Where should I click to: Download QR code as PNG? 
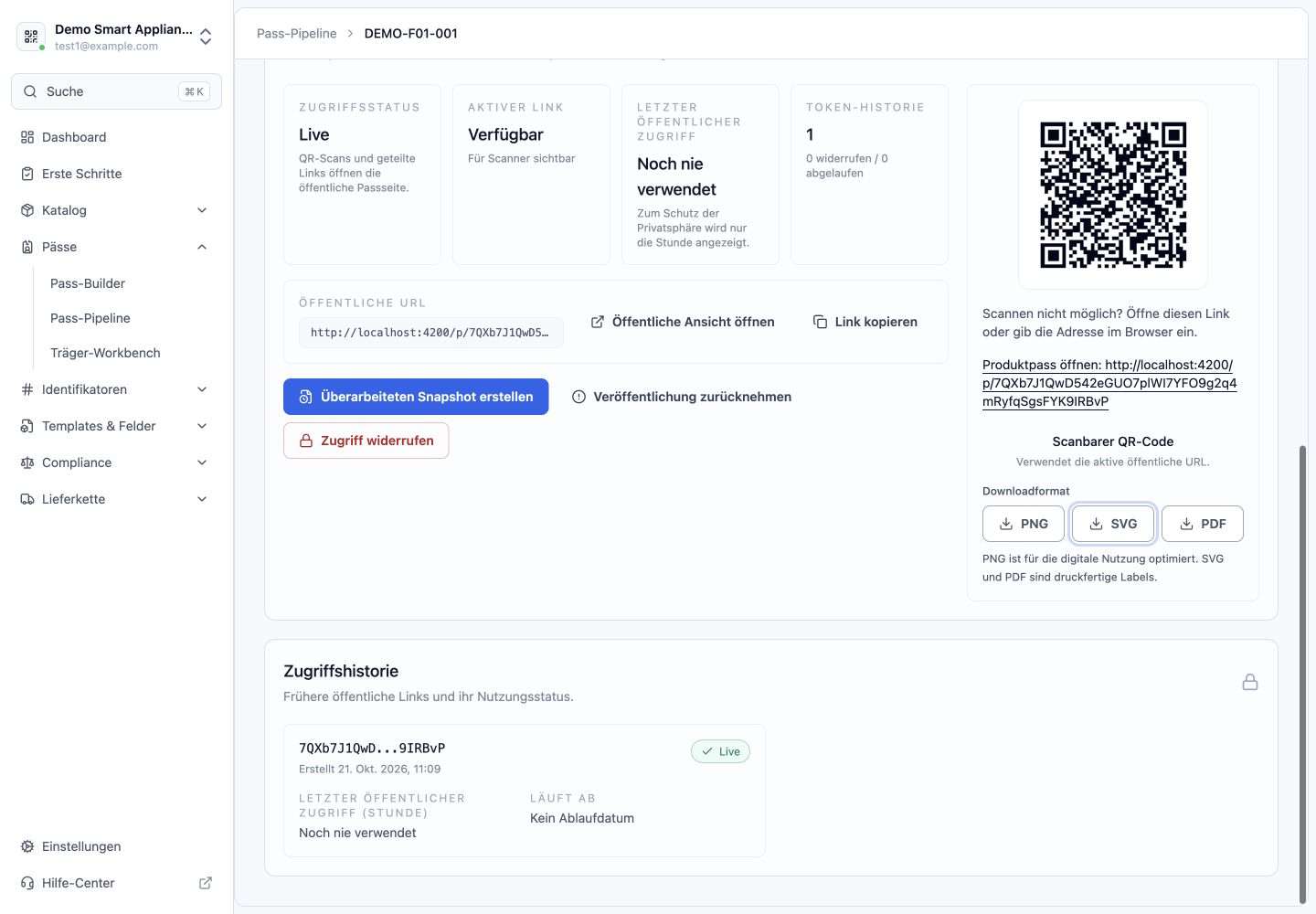[x=1024, y=524]
